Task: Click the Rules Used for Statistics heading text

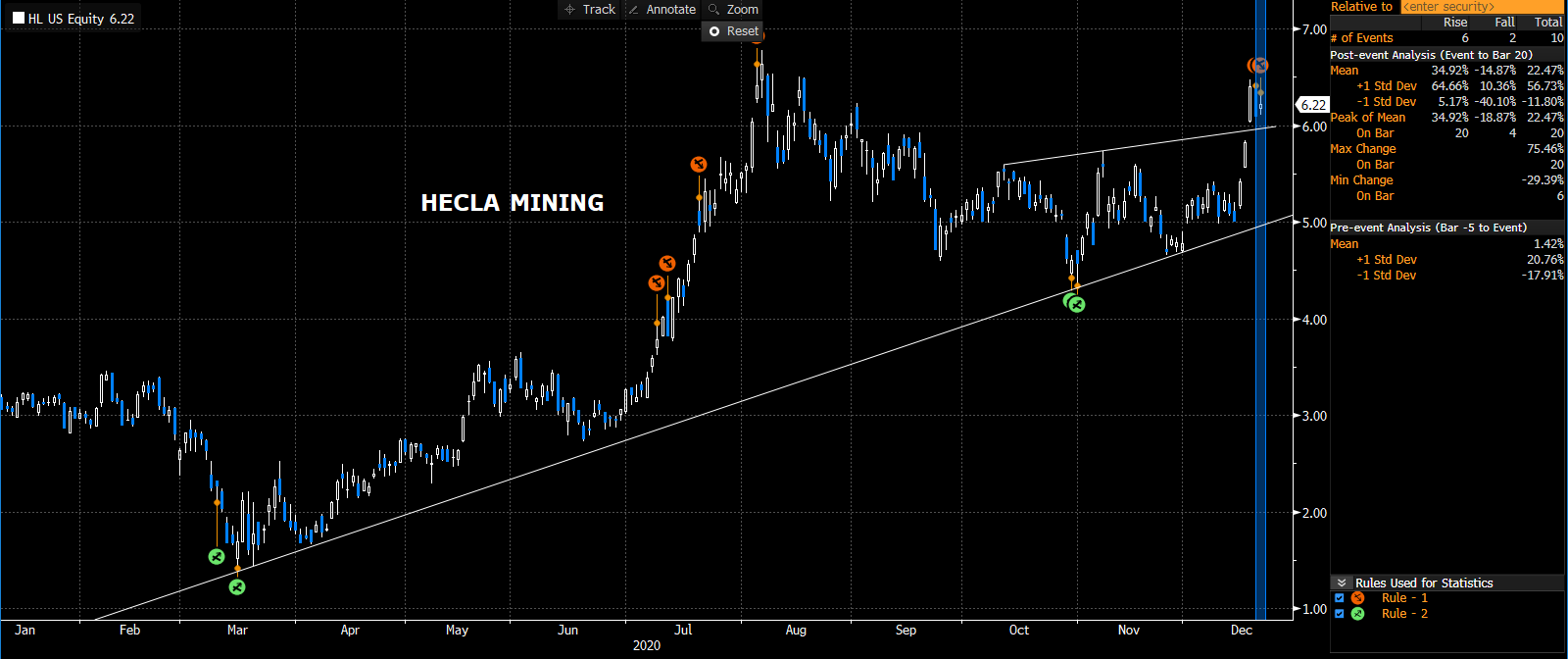Action: click(1424, 583)
